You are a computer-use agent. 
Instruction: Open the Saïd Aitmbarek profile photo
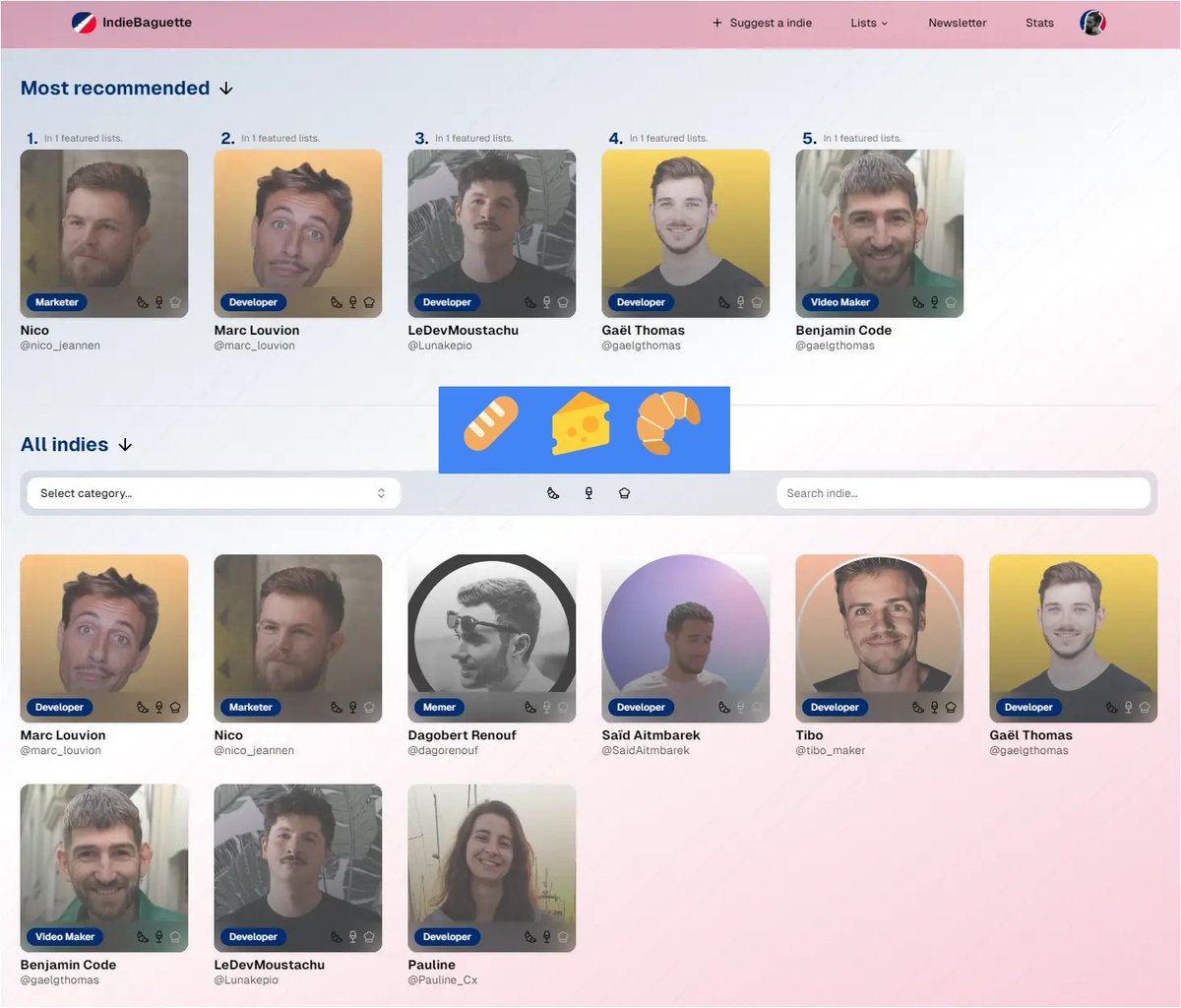685,638
